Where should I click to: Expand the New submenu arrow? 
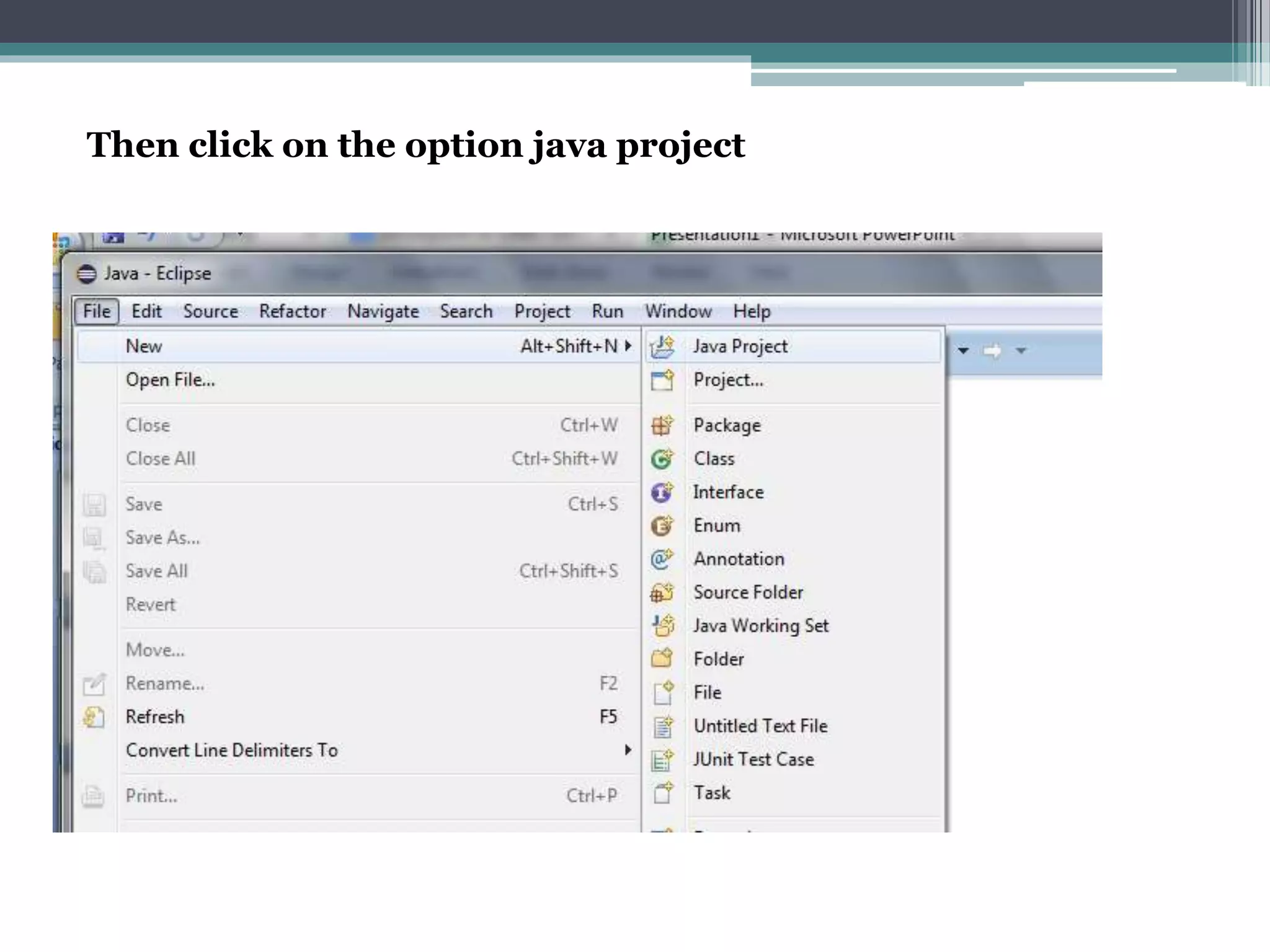click(x=628, y=346)
